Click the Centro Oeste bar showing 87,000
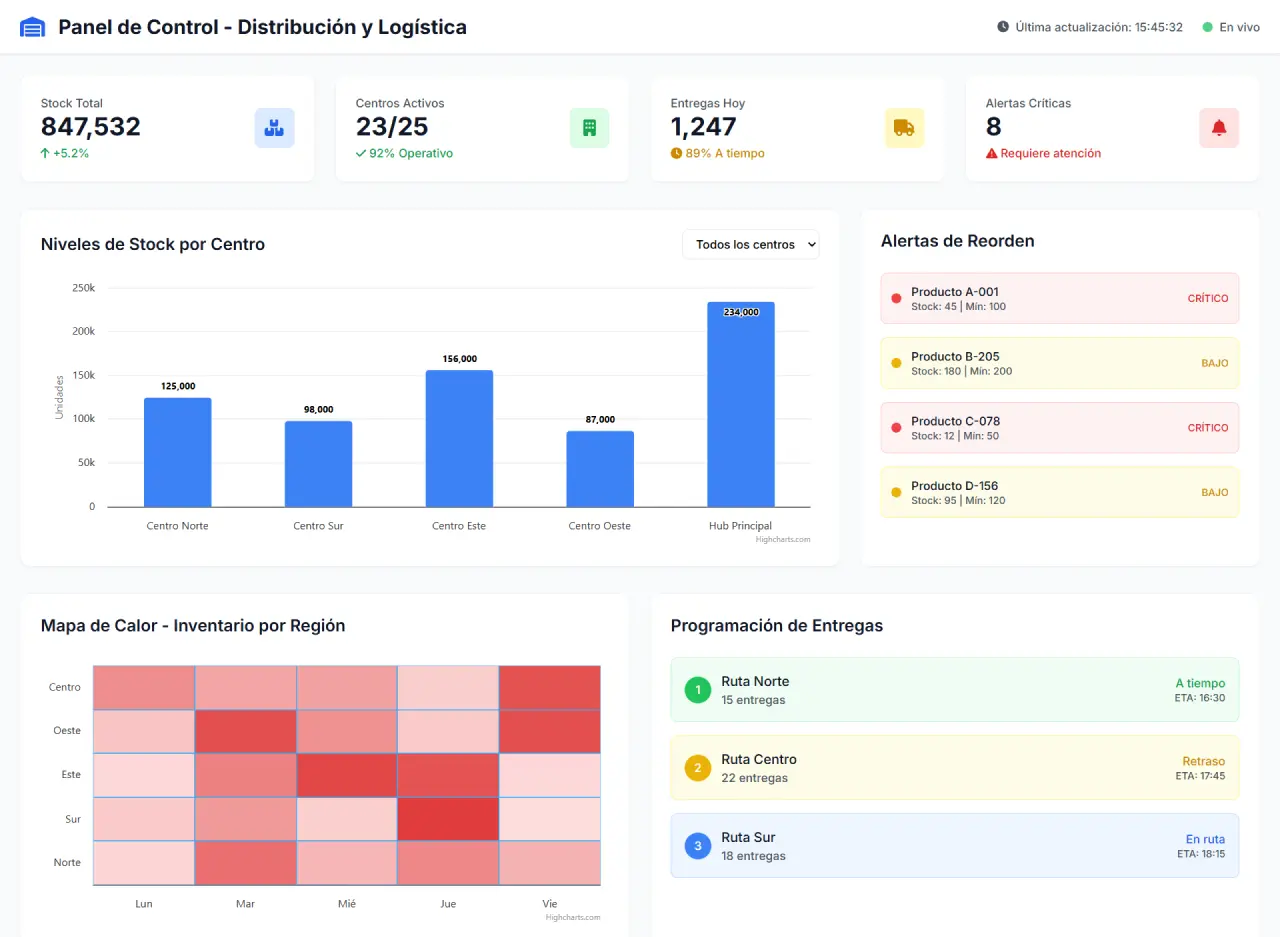 [x=600, y=469]
